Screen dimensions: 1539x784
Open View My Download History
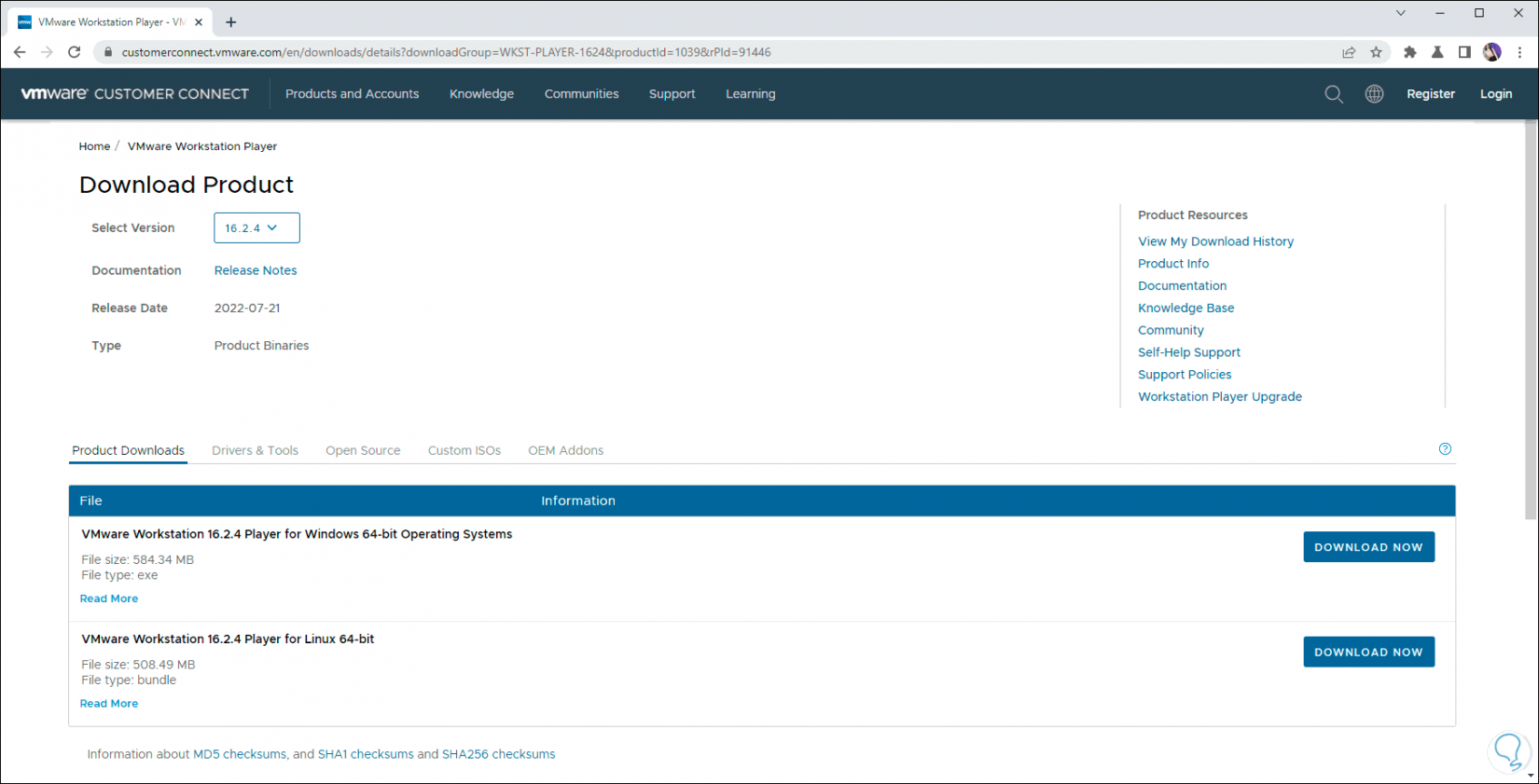click(1215, 241)
